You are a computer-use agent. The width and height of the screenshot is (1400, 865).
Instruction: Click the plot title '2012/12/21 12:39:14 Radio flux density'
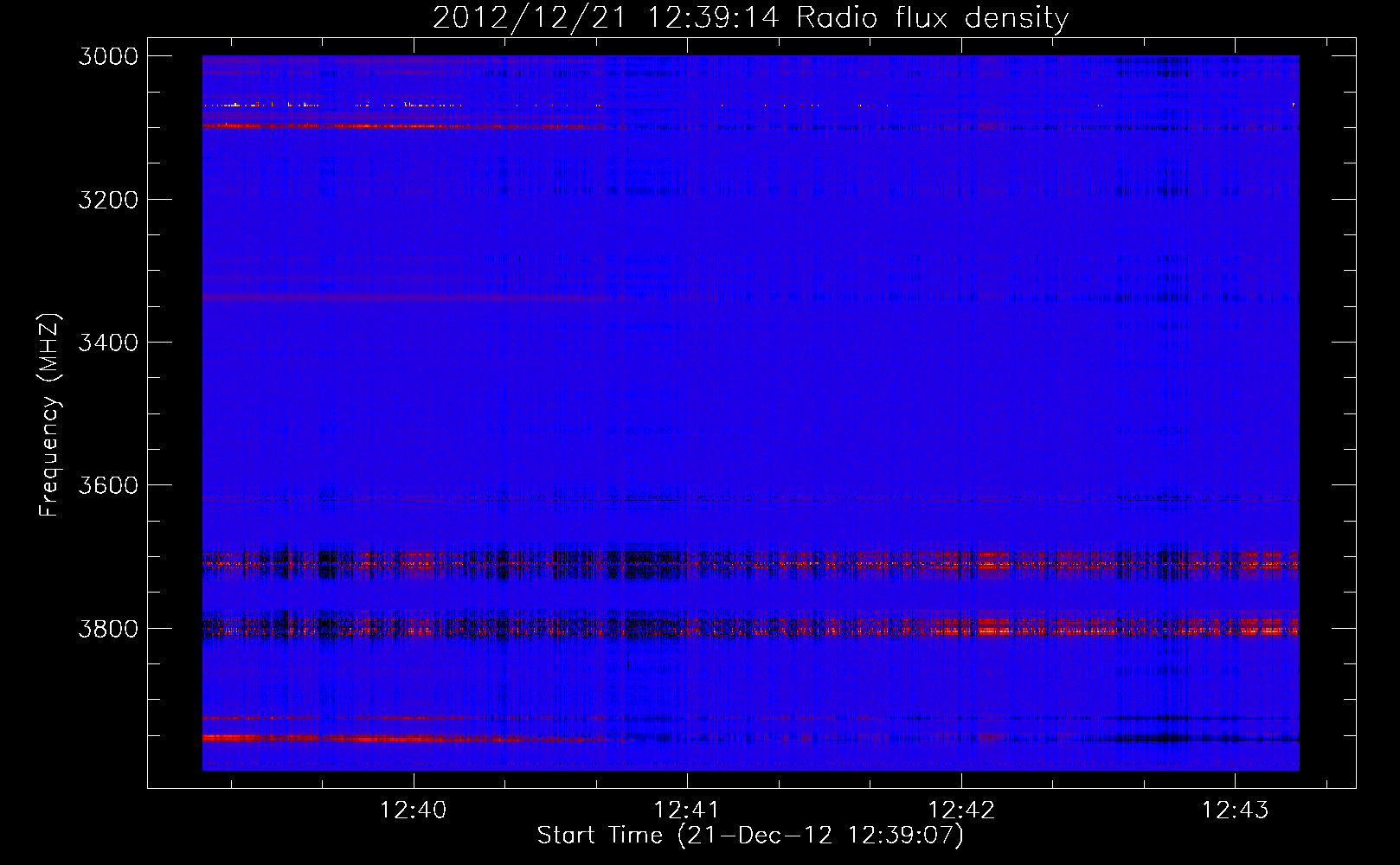coord(750,18)
